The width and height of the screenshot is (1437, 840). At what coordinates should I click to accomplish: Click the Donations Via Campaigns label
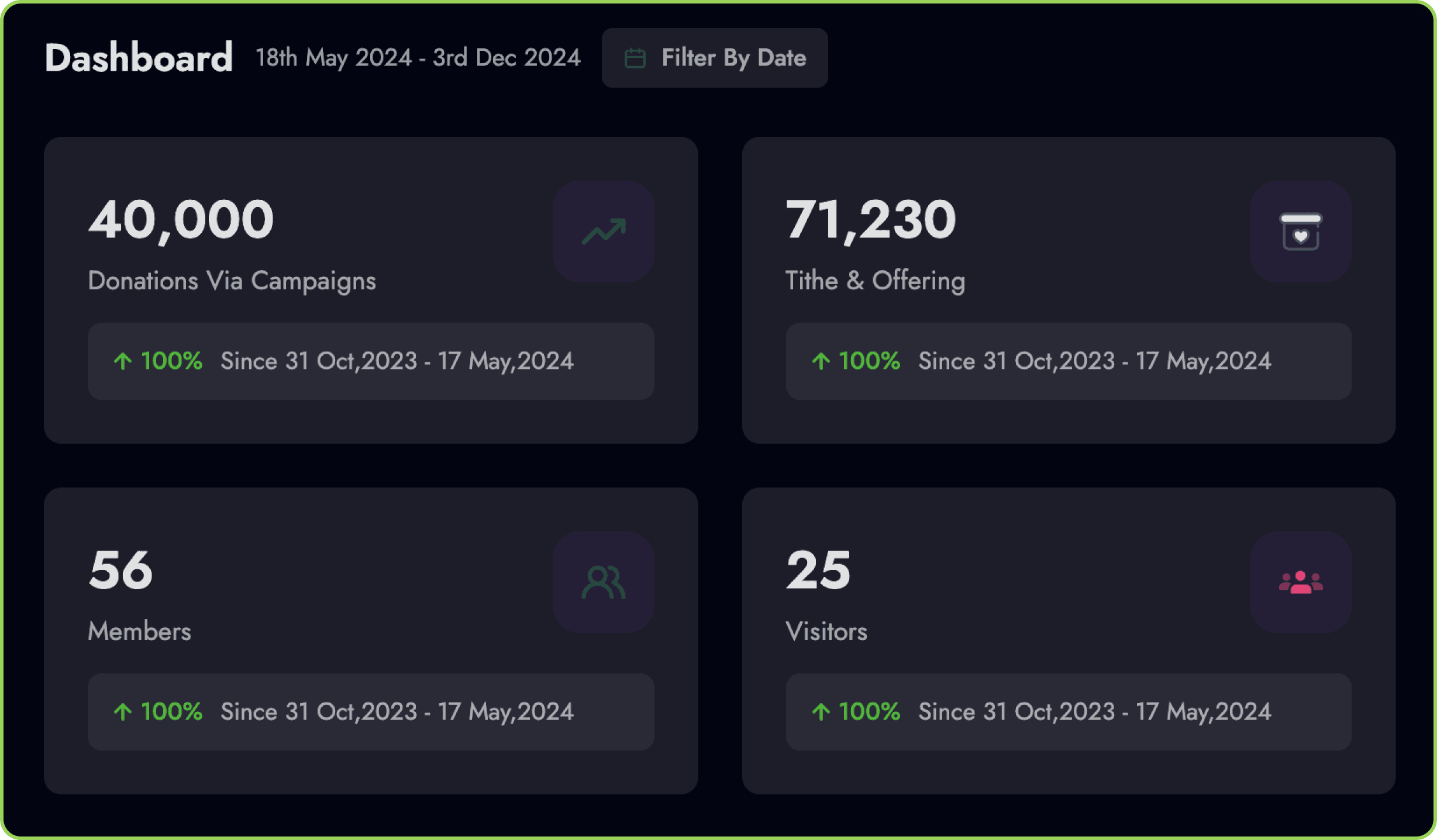point(232,281)
